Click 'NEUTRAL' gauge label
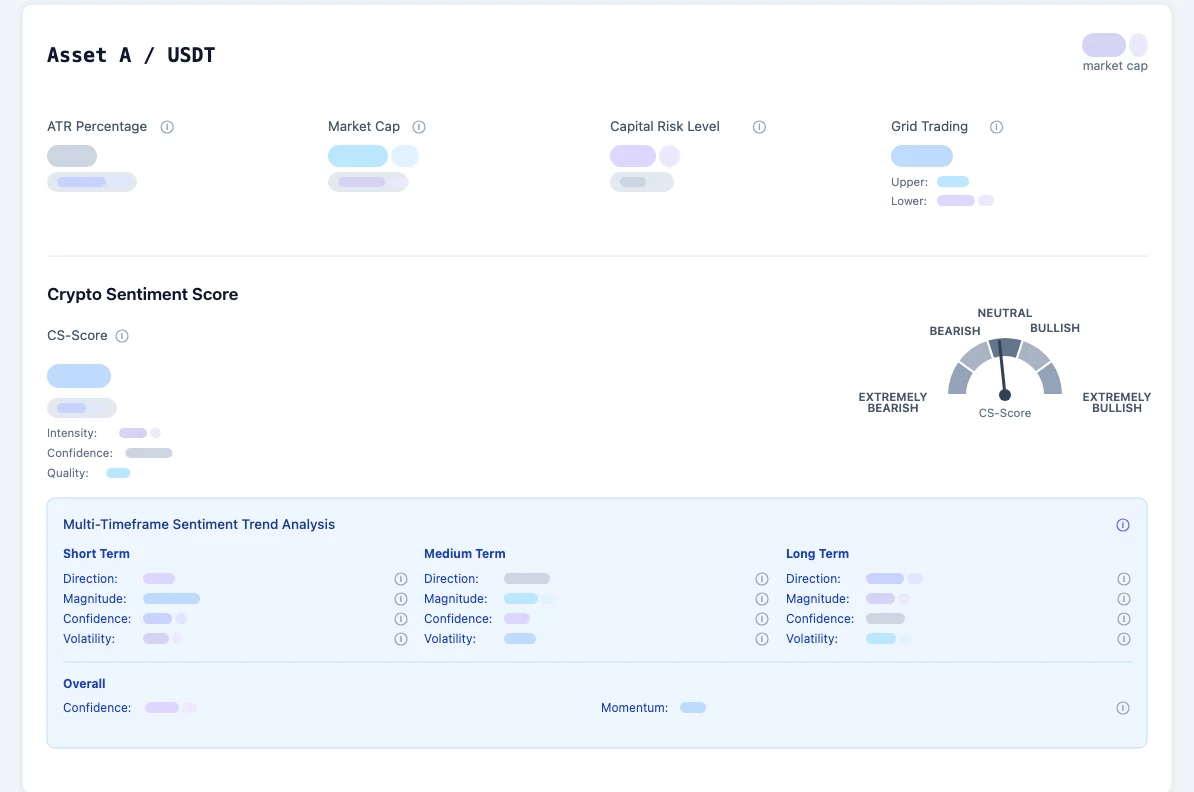The height and width of the screenshot is (792, 1194). [x=1004, y=313]
